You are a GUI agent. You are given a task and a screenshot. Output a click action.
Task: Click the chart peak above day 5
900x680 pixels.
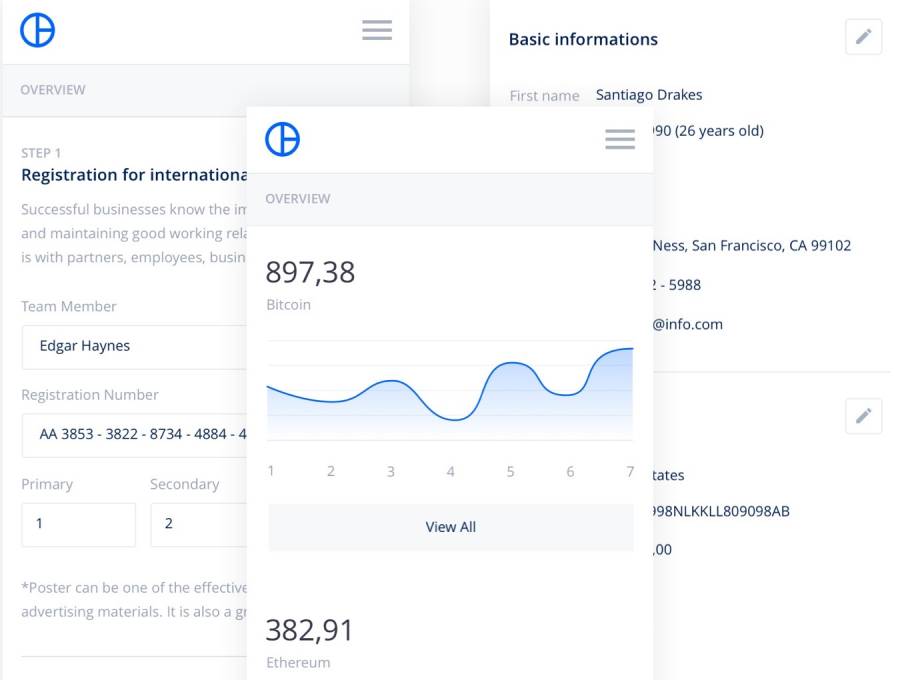tap(512, 363)
